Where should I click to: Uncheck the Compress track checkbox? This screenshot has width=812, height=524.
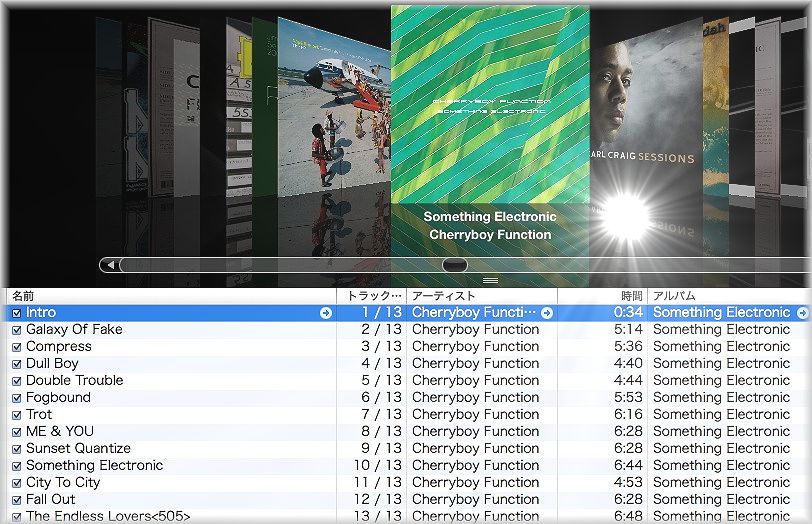point(17,347)
